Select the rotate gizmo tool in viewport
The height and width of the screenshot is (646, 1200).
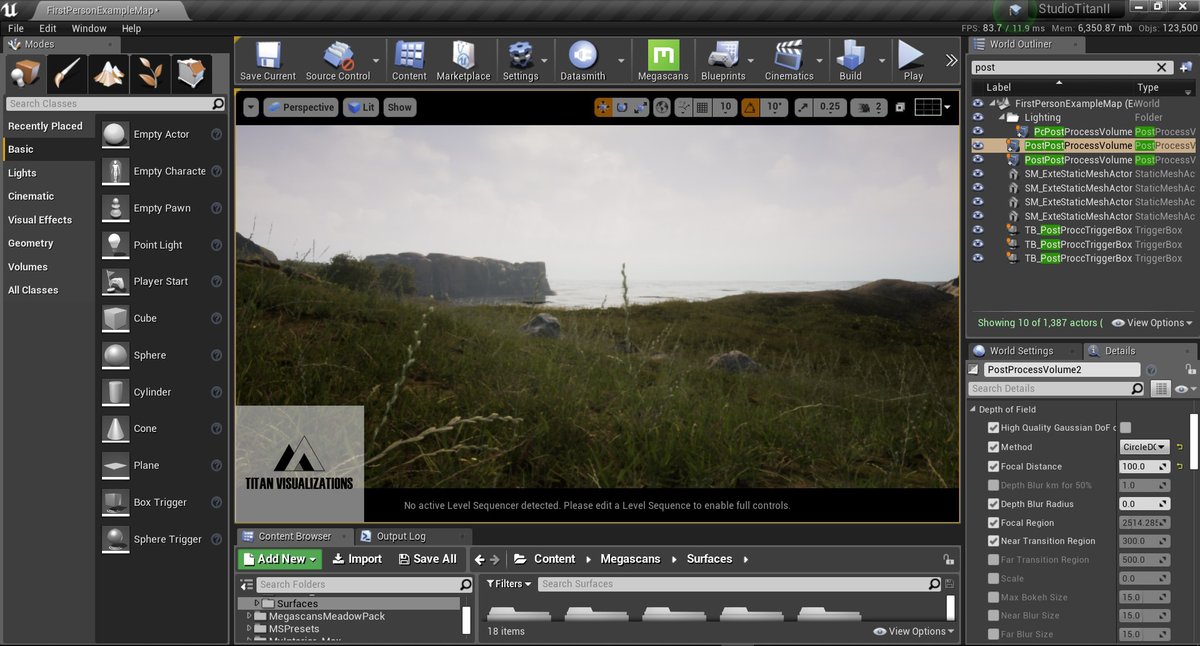[x=621, y=107]
